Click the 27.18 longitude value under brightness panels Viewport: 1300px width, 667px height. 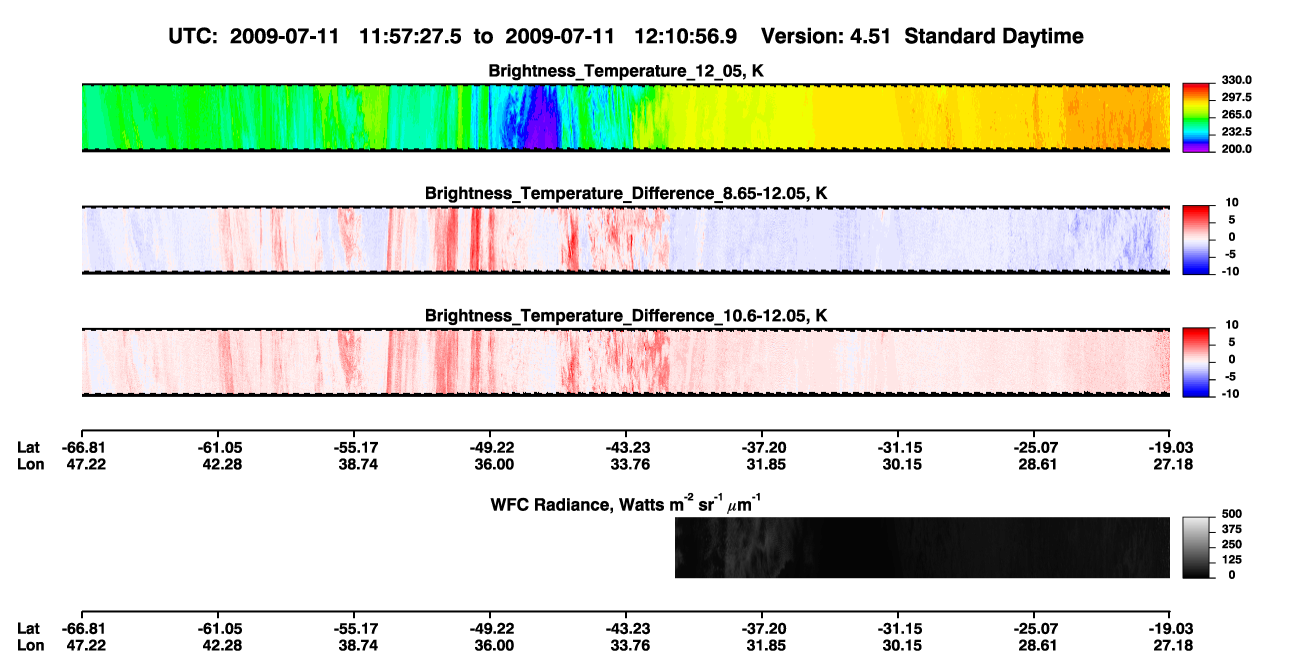(x=1173, y=464)
